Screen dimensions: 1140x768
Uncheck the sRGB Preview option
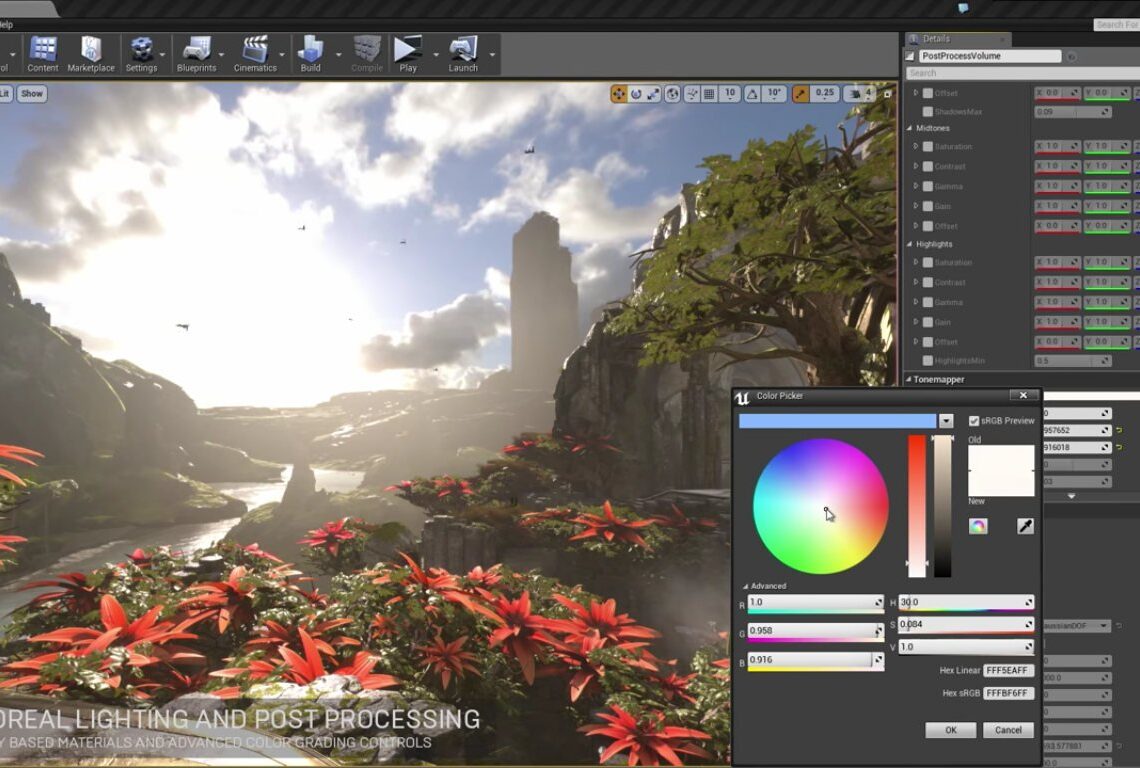973,420
